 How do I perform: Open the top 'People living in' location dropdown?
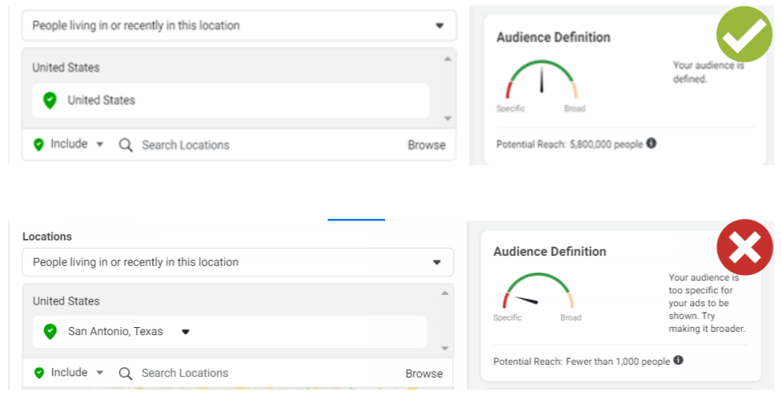click(239, 25)
